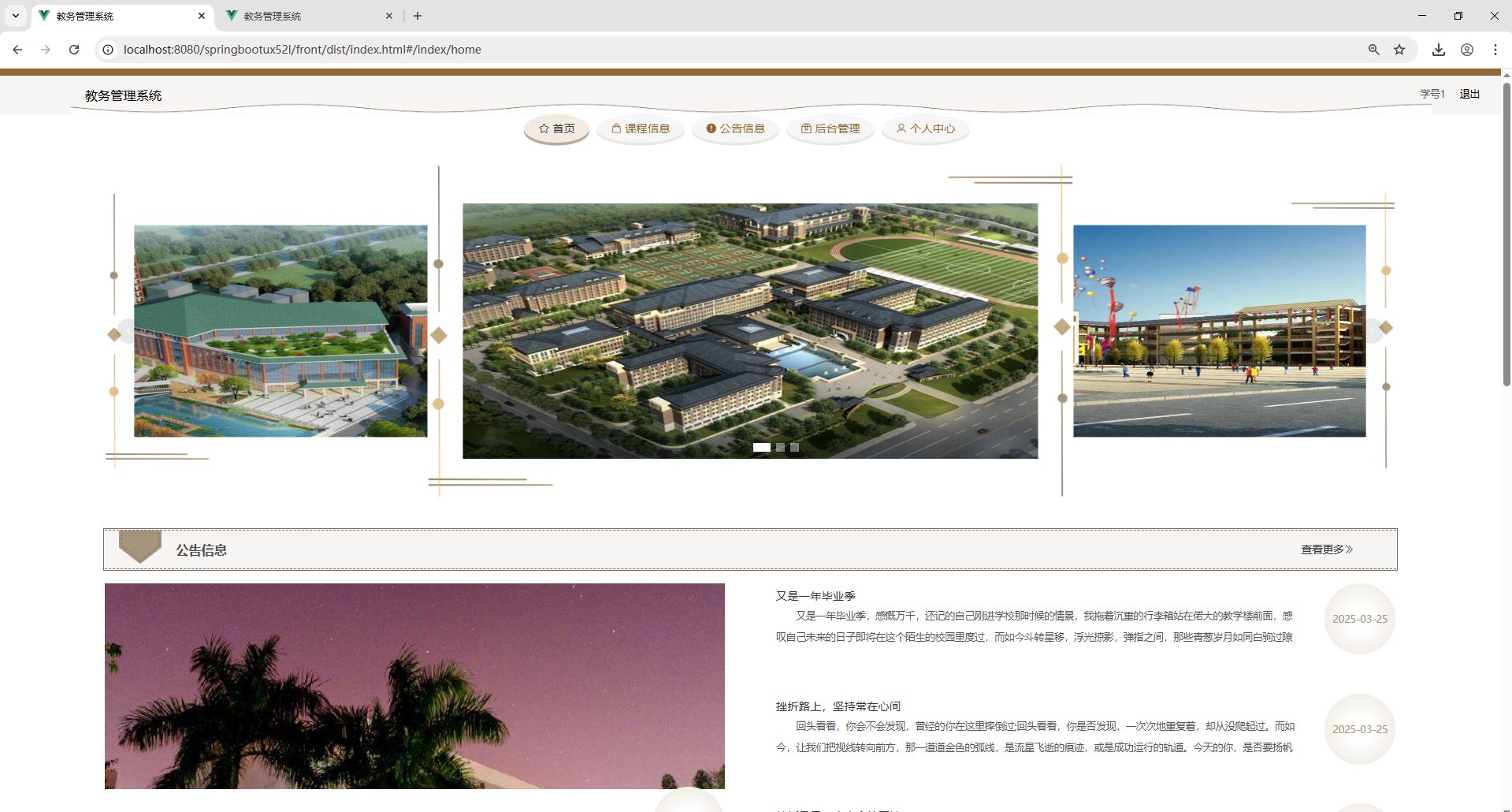This screenshot has width=1512, height=812.
Task: Open the browser profile menu
Action: pyautogui.click(x=1467, y=50)
